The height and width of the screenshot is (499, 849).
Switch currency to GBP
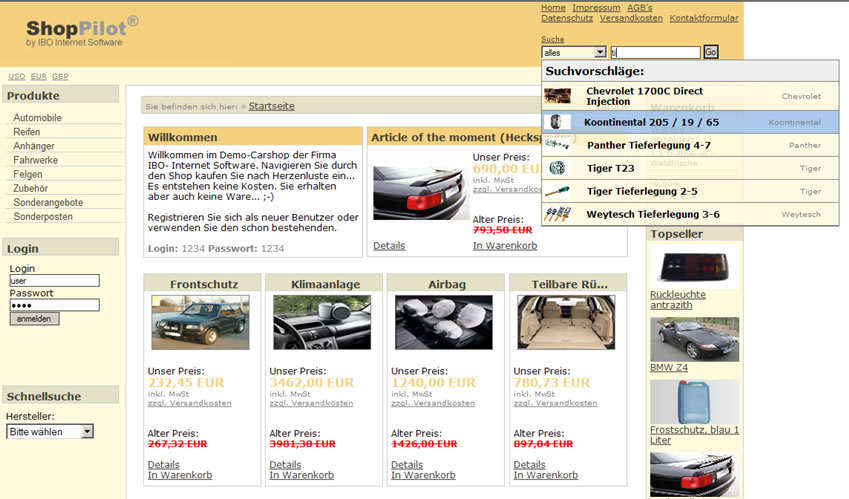(60, 76)
